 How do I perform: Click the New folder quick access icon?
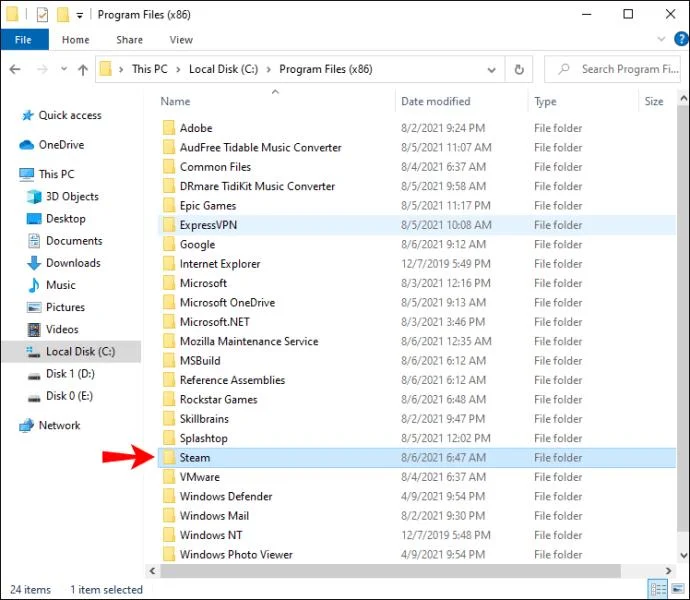click(63, 15)
